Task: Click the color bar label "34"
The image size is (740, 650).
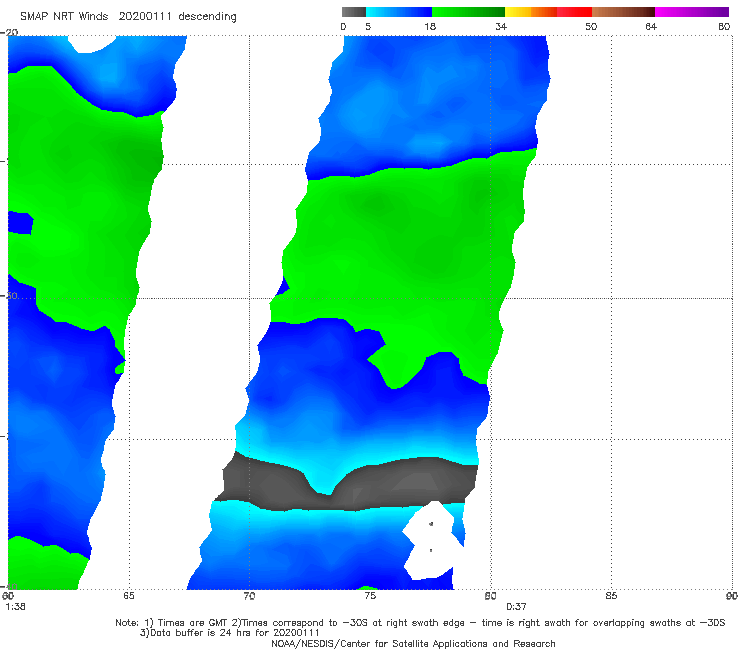Action: [x=501, y=27]
